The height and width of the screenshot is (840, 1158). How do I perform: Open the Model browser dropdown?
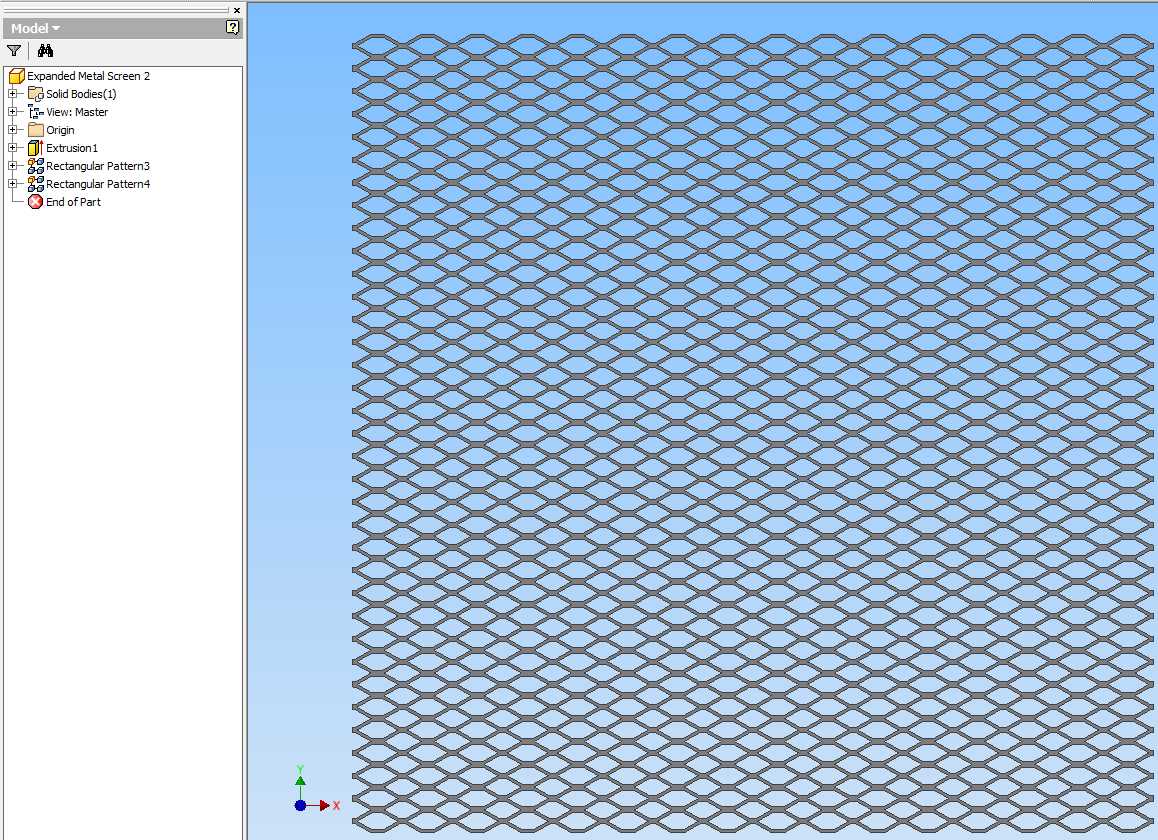(x=35, y=29)
